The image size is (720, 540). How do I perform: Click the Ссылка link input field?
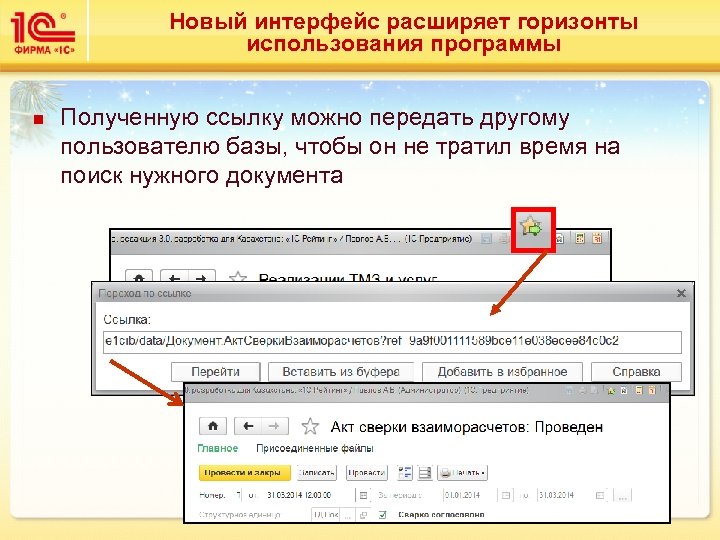point(392,342)
